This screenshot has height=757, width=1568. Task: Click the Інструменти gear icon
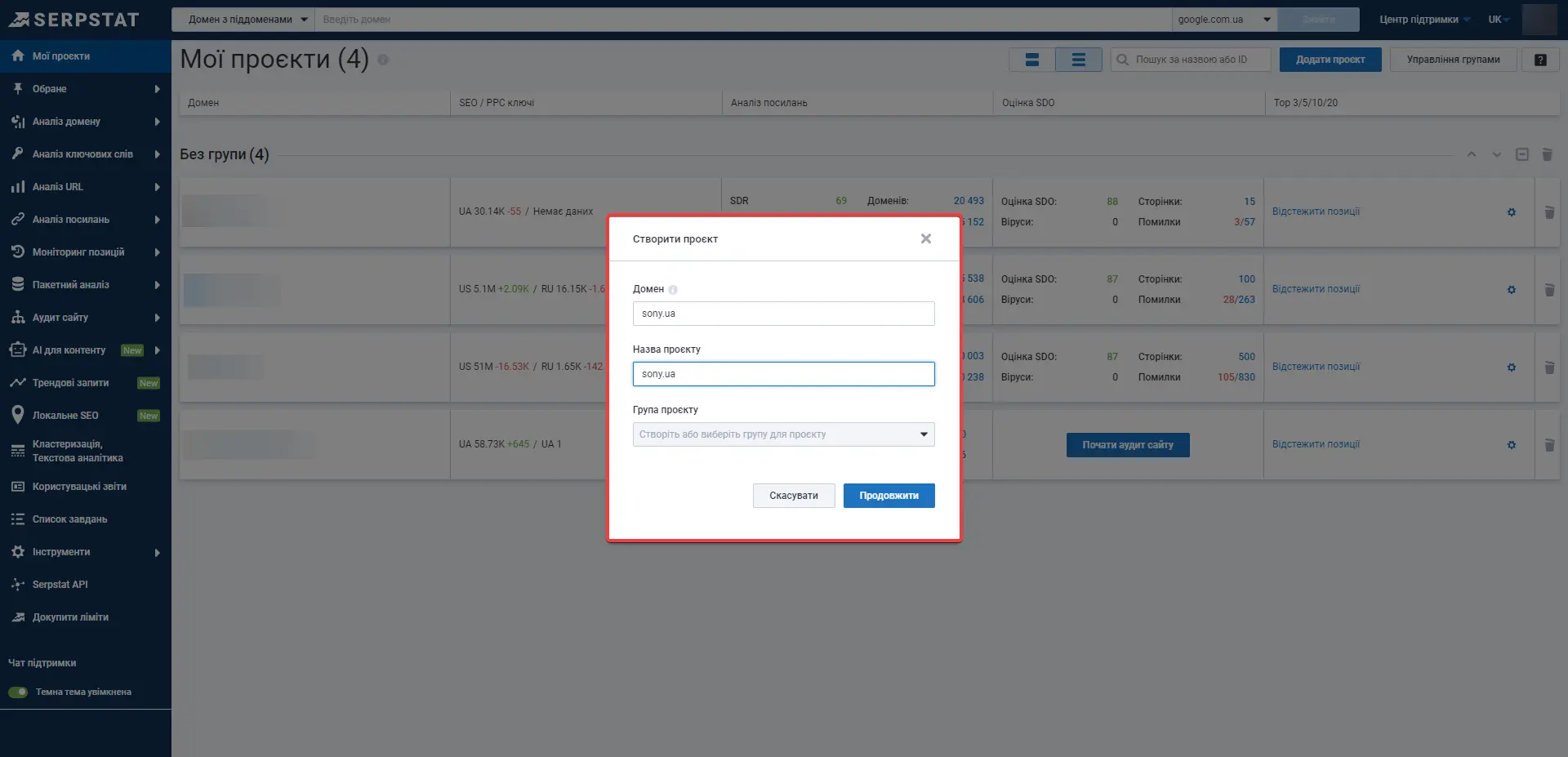pos(17,552)
